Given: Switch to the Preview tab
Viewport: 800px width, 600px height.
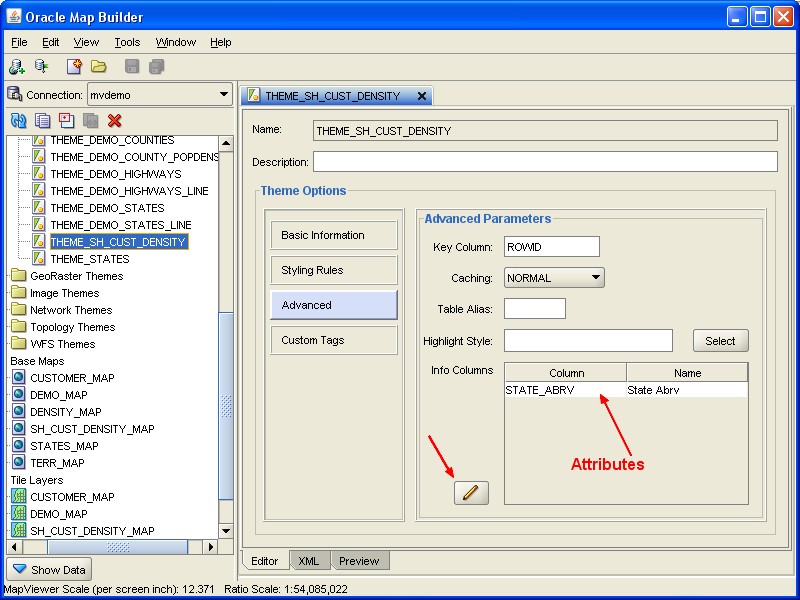Looking at the screenshot, I should pyautogui.click(x=359, y=561).
